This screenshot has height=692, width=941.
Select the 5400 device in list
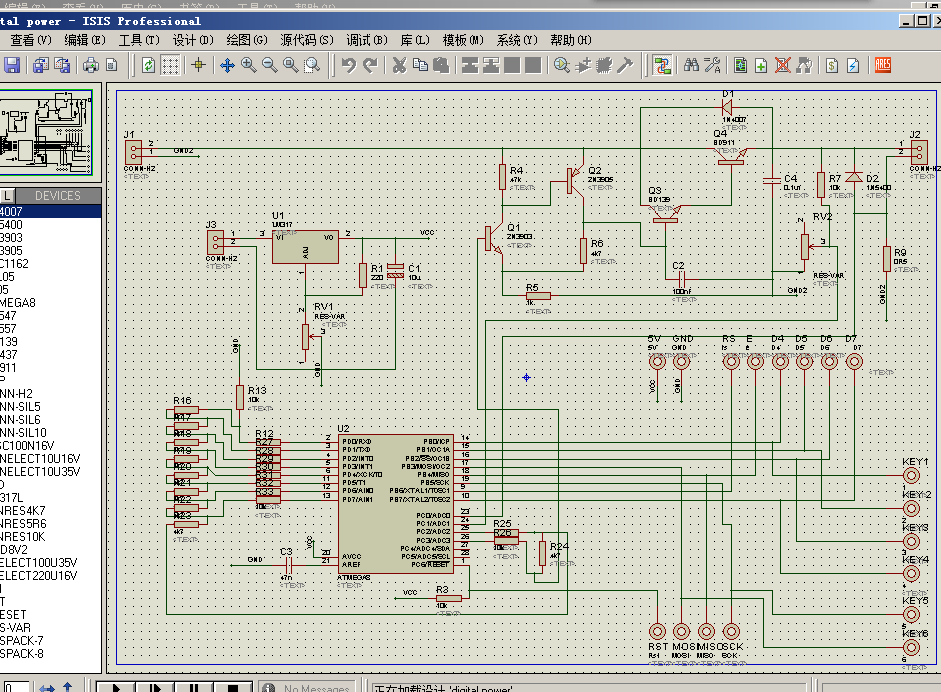[50, 224]
